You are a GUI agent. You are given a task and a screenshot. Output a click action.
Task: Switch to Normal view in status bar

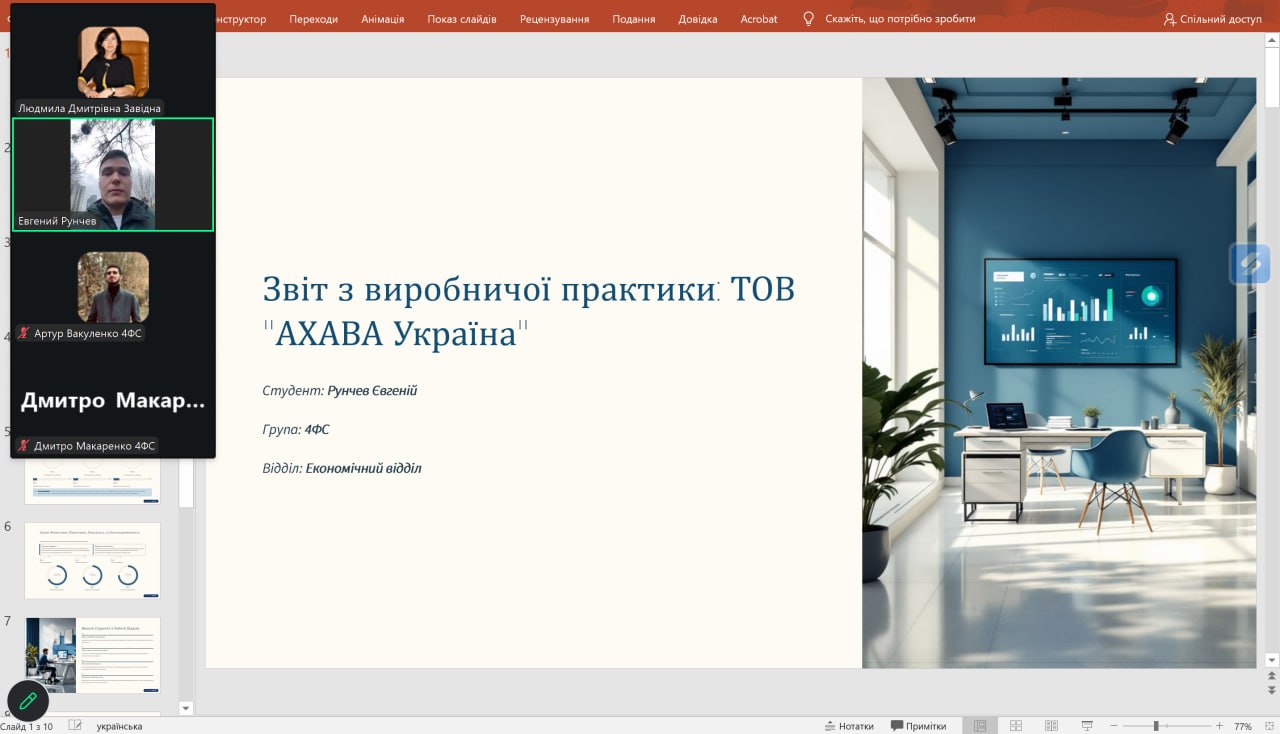(x=980, y=726)
